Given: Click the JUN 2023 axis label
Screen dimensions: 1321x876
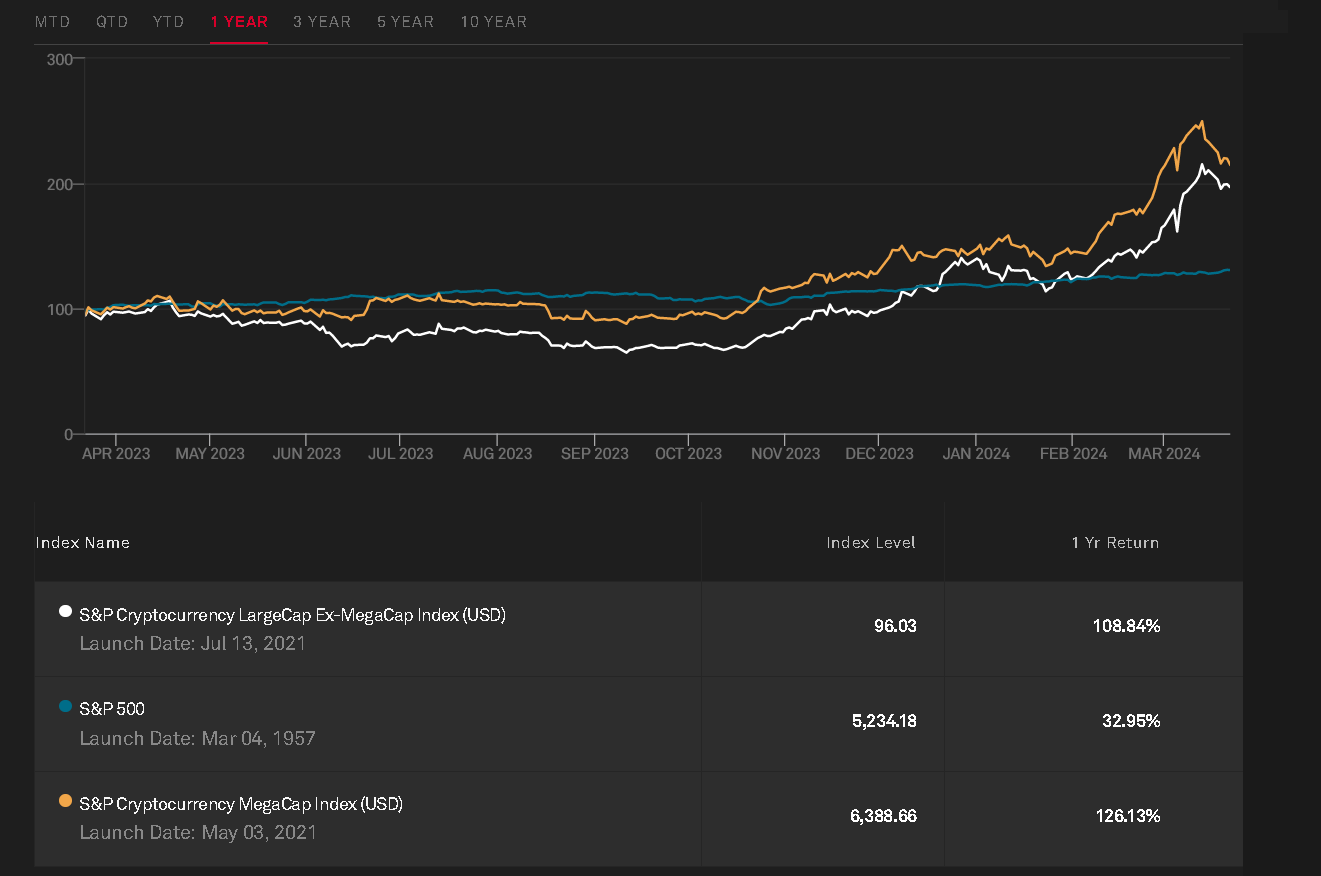Looking at the screenshot, I should (306, 454).
